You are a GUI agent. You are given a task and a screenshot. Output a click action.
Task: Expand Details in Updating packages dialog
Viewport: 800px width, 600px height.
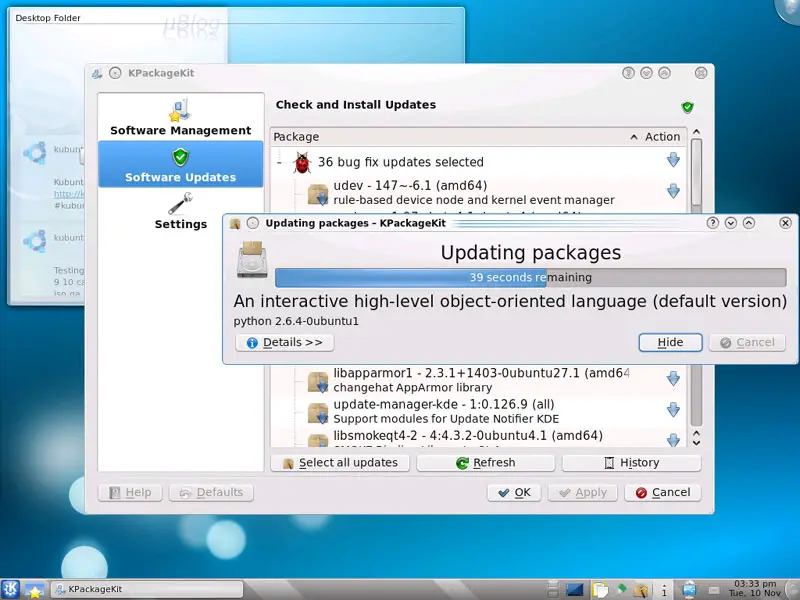click(x=285, y=342)
